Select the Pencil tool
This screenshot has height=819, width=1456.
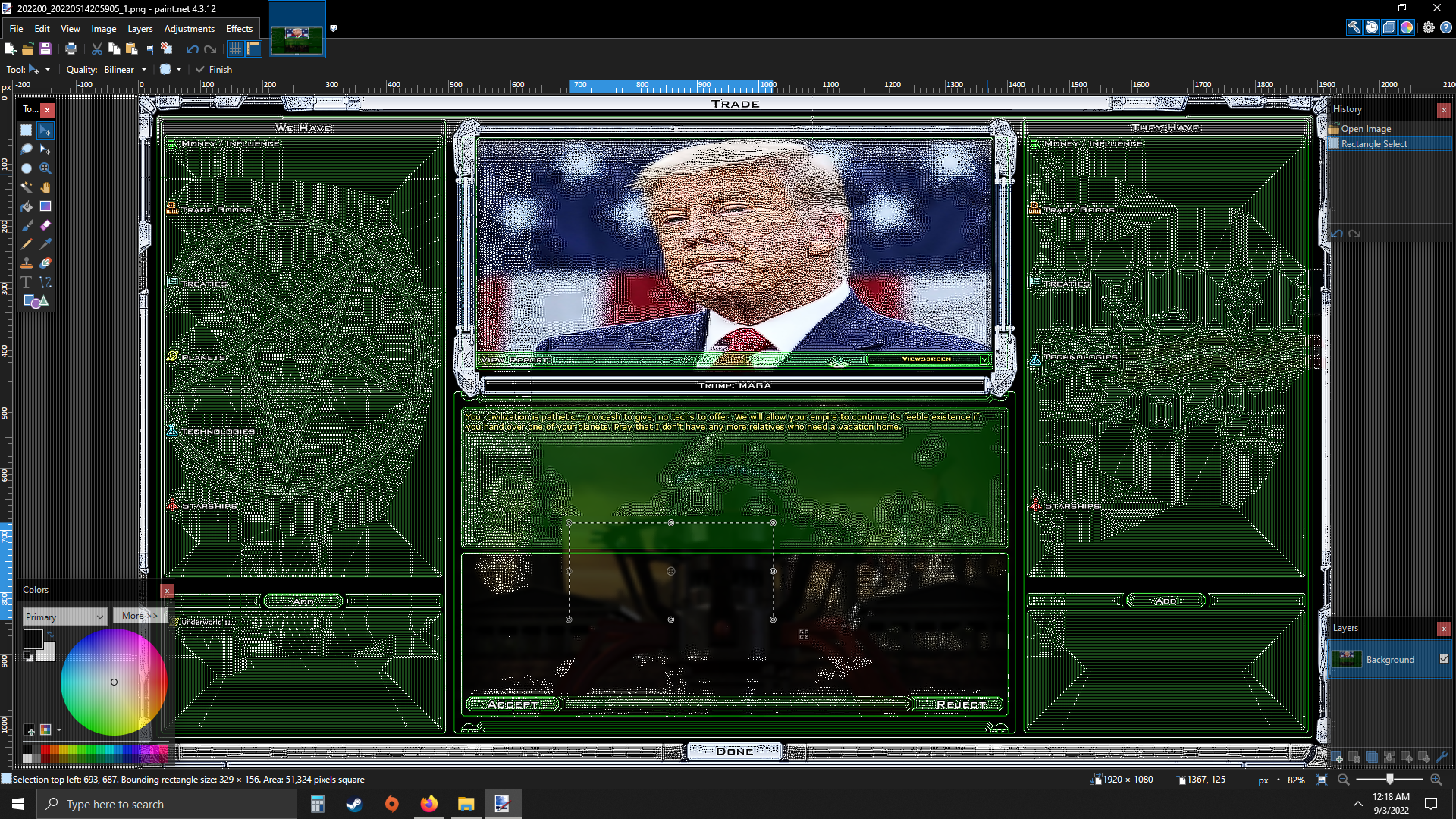pos(27,244)
